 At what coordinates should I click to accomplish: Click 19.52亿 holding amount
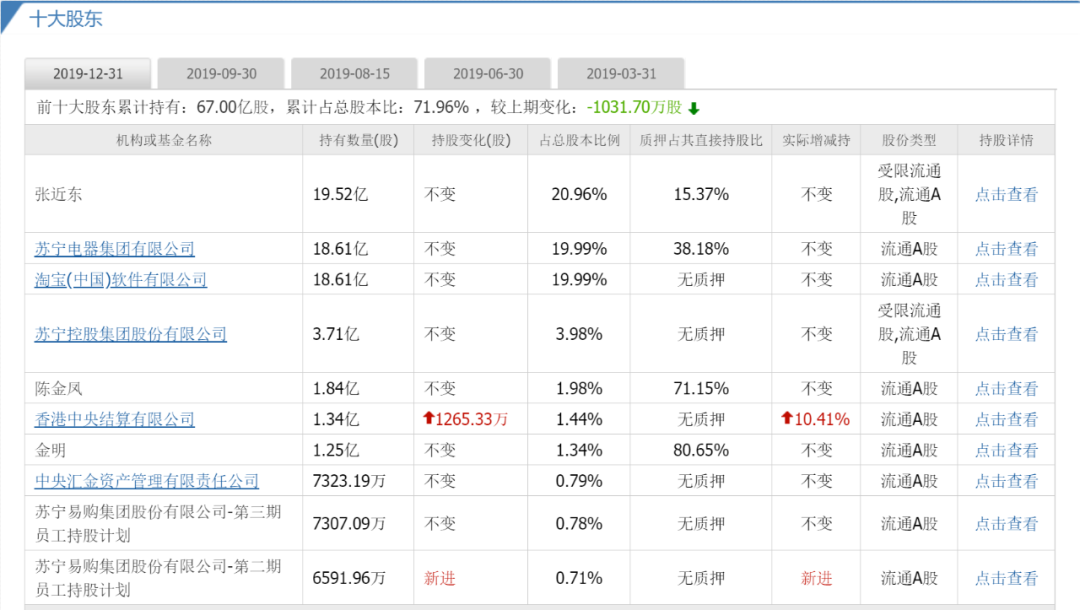(x=340, y=194)
